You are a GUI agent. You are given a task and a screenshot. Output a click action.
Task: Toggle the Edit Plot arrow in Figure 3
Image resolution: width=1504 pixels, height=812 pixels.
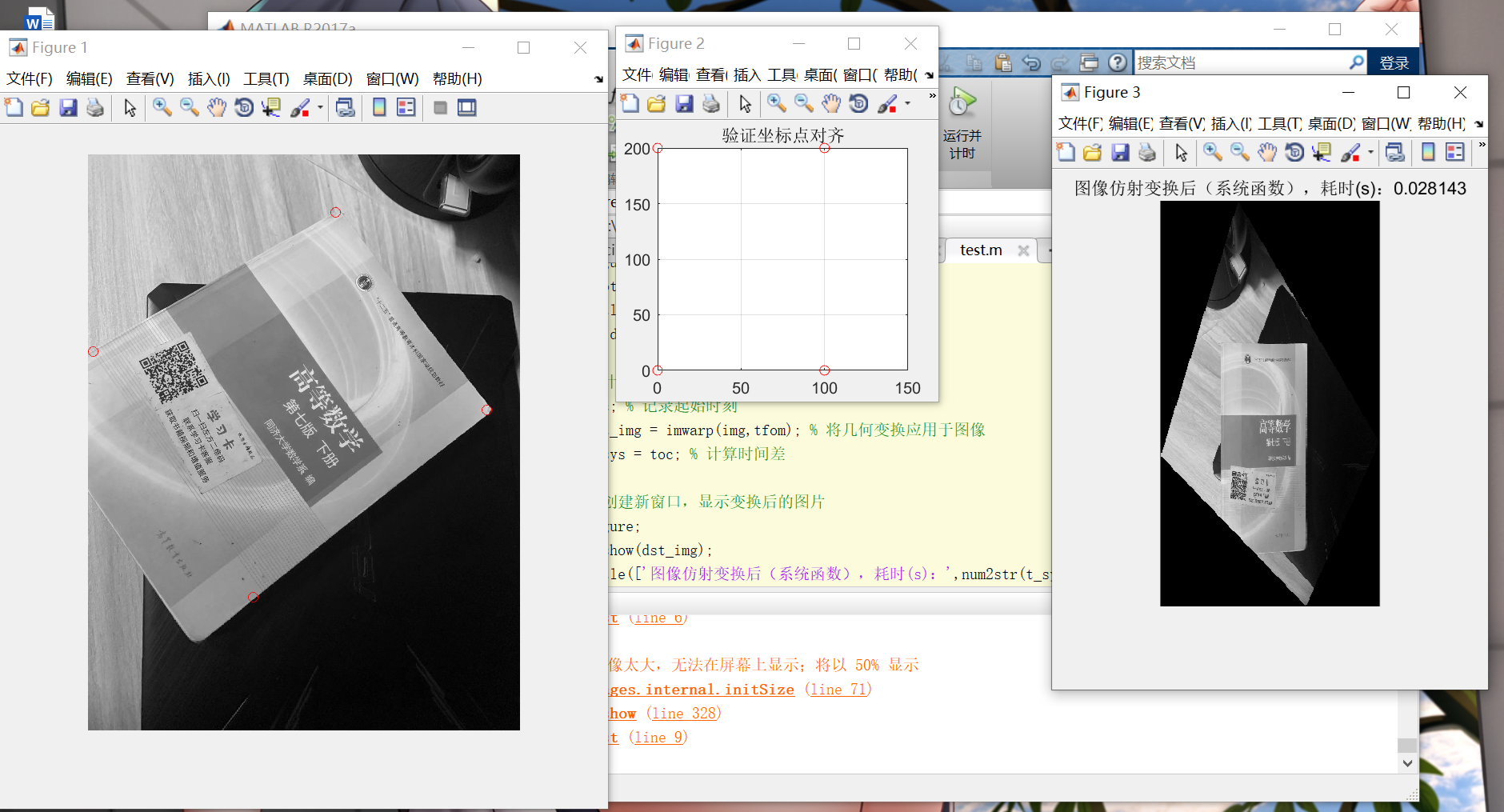pyautogui.click(x=1181, y=152)
